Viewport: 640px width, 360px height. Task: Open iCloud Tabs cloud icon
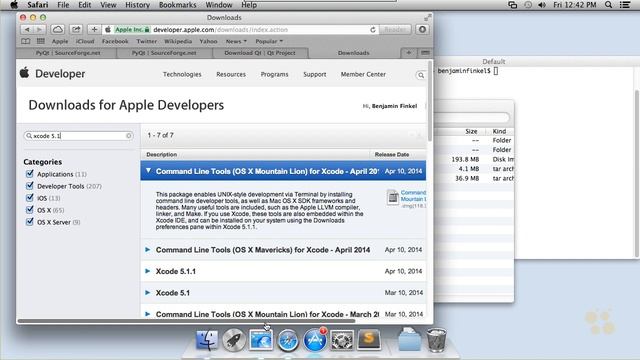58,29
